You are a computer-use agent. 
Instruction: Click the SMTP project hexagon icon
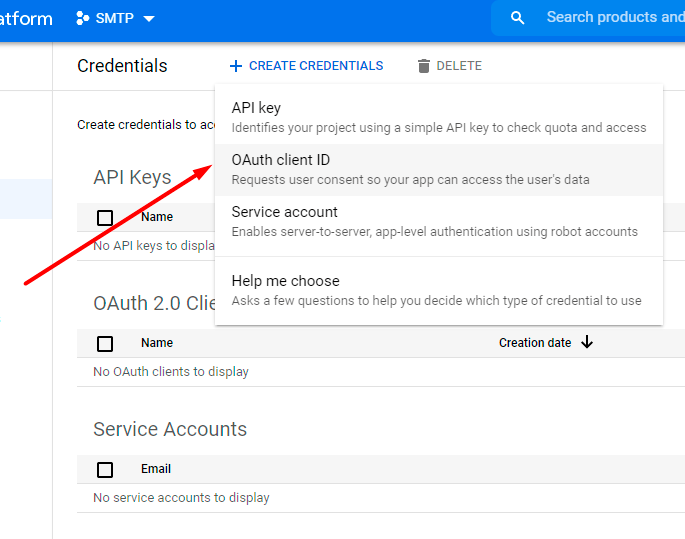click(83, 18)
